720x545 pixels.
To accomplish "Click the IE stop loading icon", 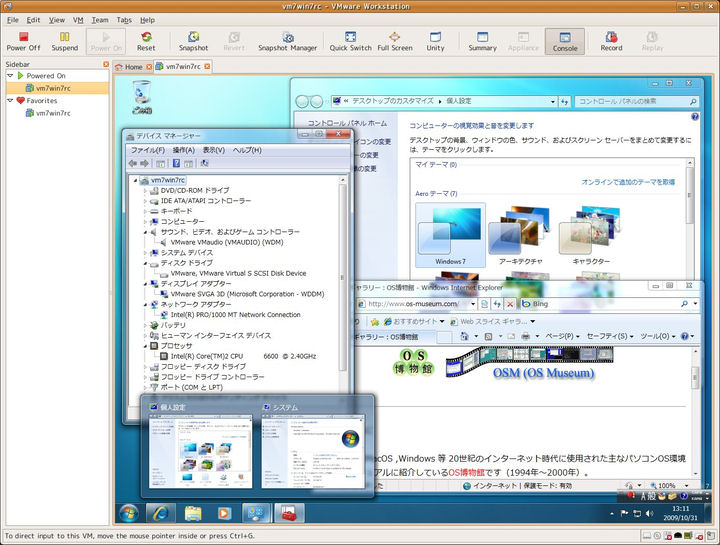I will pyautogui.click(x=510, y=304).
